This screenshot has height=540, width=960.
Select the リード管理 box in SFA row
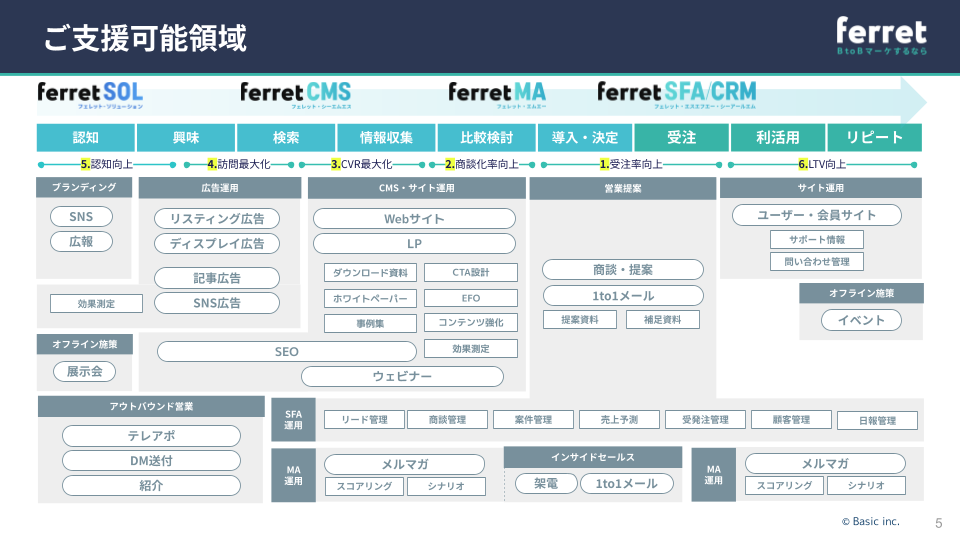tap(364, 420)
